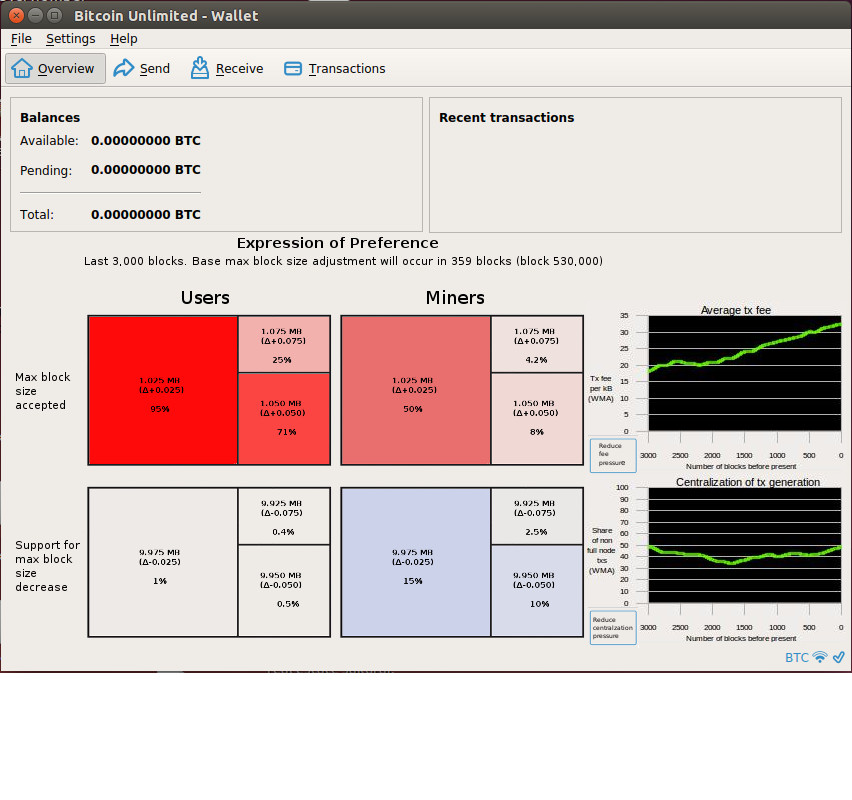The height and width of the screenshot is (800, 852).
Task: Open the Help menu
Action: (123, 39)
